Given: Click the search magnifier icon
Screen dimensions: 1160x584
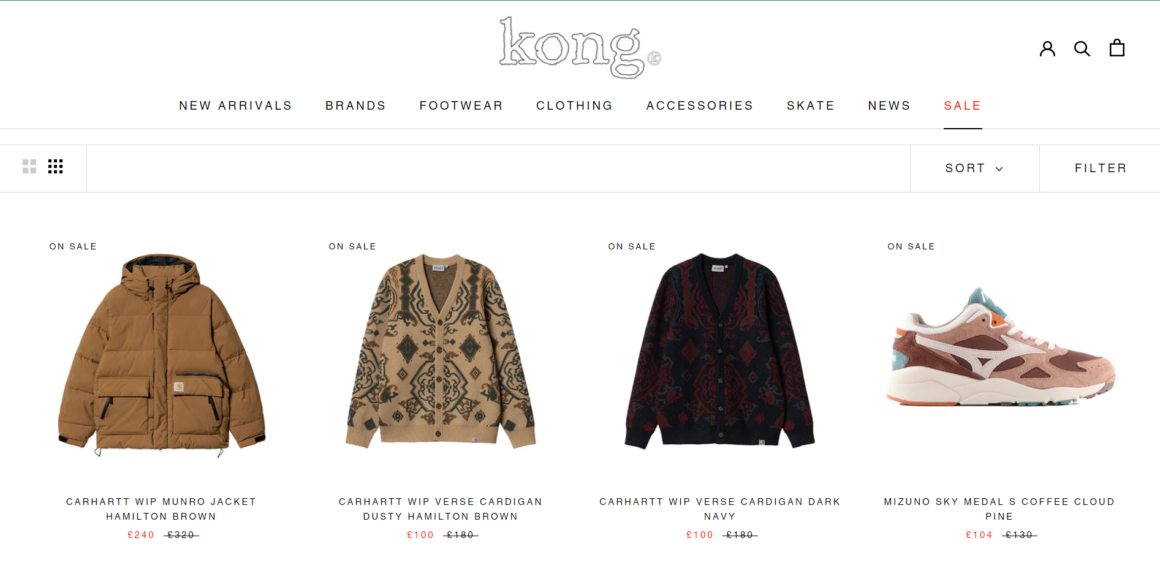Looking at the screenshot, I should pos(1082,49).
